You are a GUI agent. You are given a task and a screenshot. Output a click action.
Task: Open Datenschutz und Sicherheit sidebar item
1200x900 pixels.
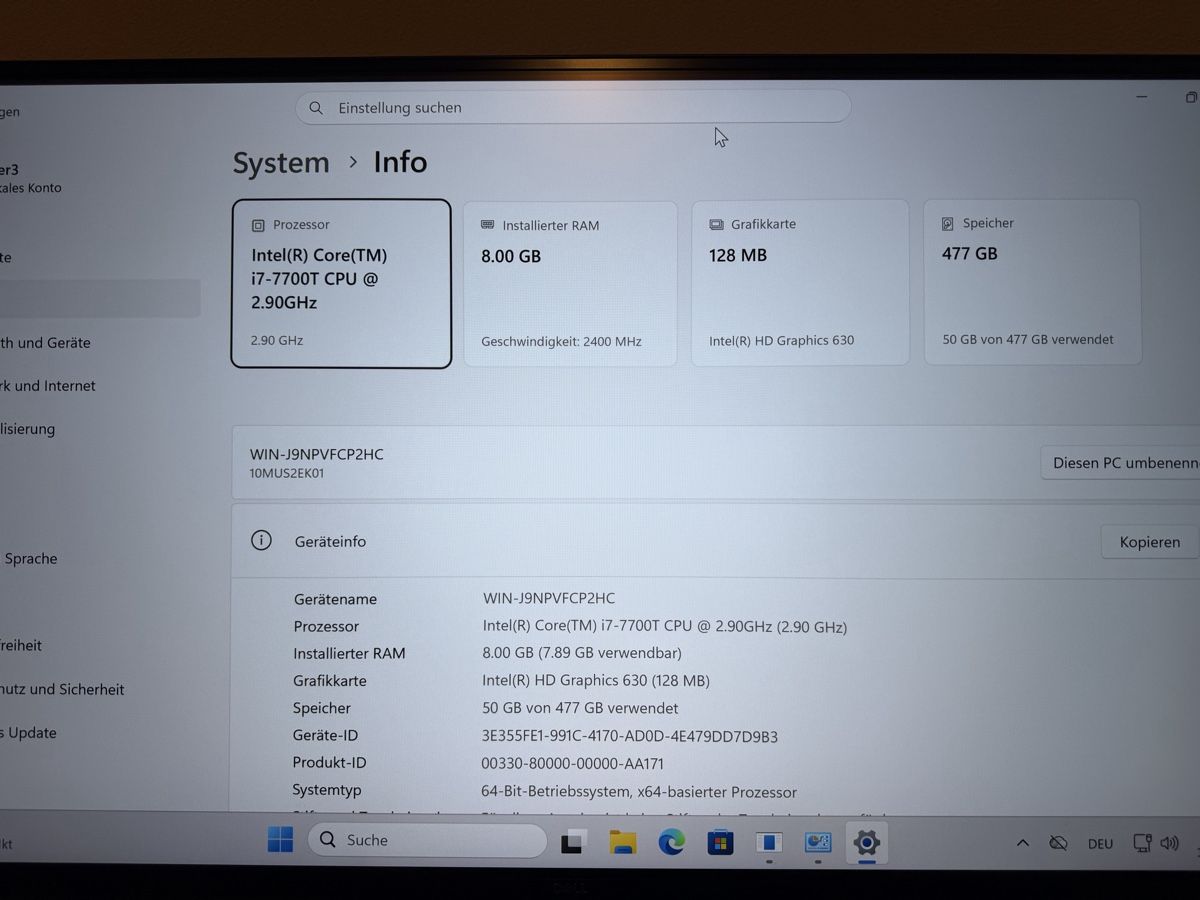tap(62, 689)
